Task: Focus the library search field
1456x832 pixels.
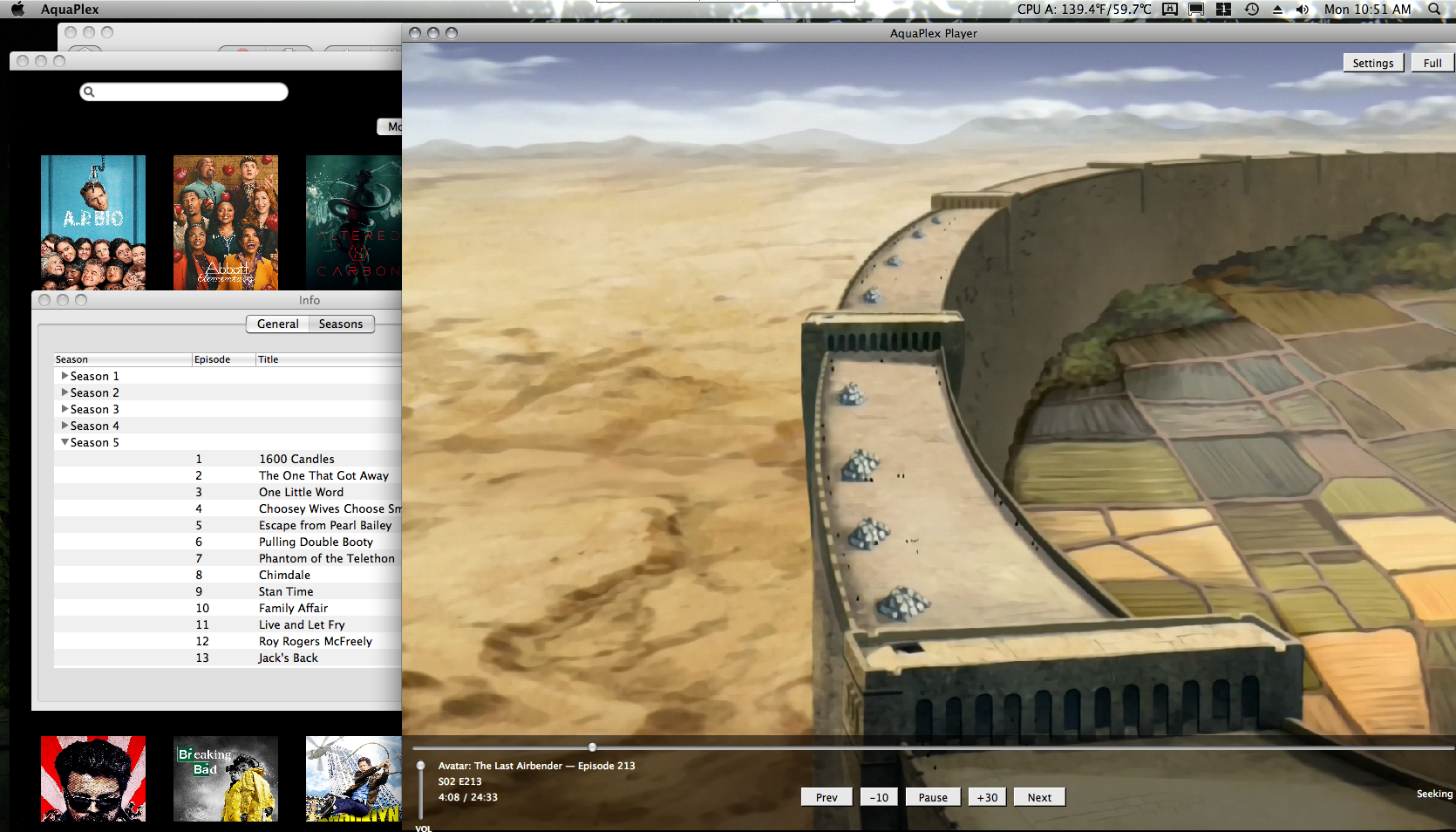Action: 184,92
